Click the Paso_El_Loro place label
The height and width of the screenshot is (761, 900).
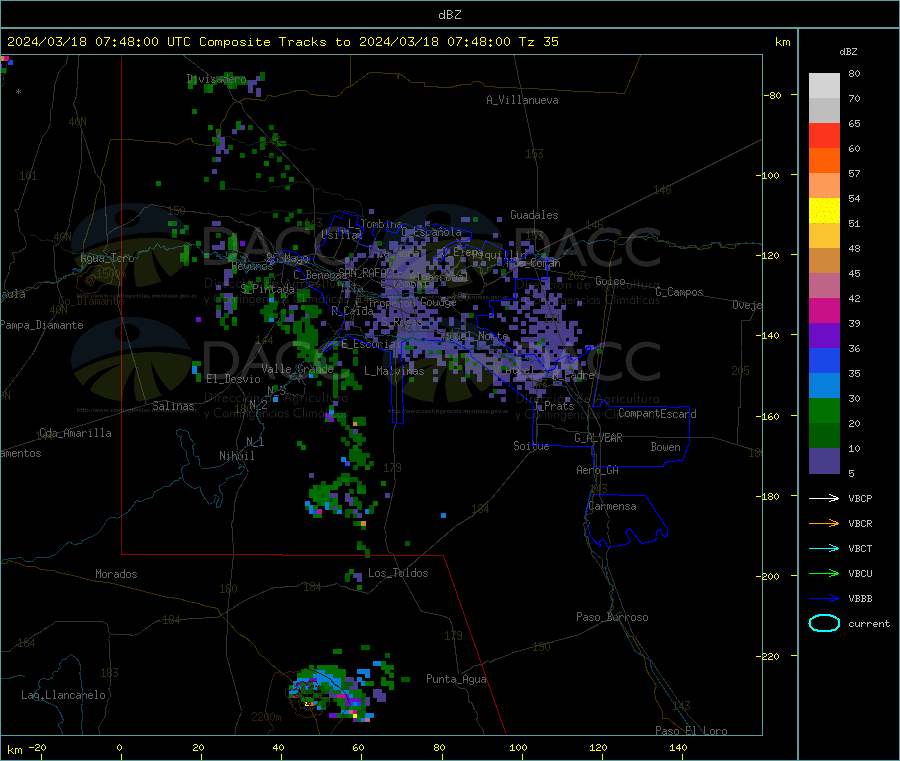[691, 731]
